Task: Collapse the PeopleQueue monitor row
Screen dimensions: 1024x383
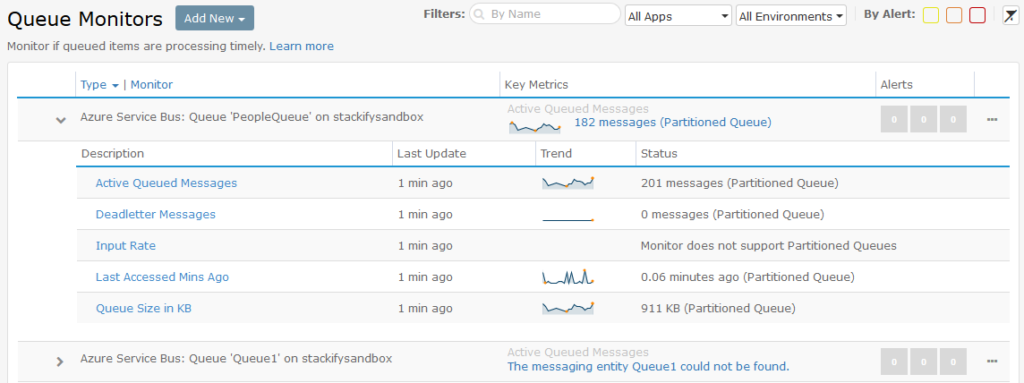Action: pos(61,120)
